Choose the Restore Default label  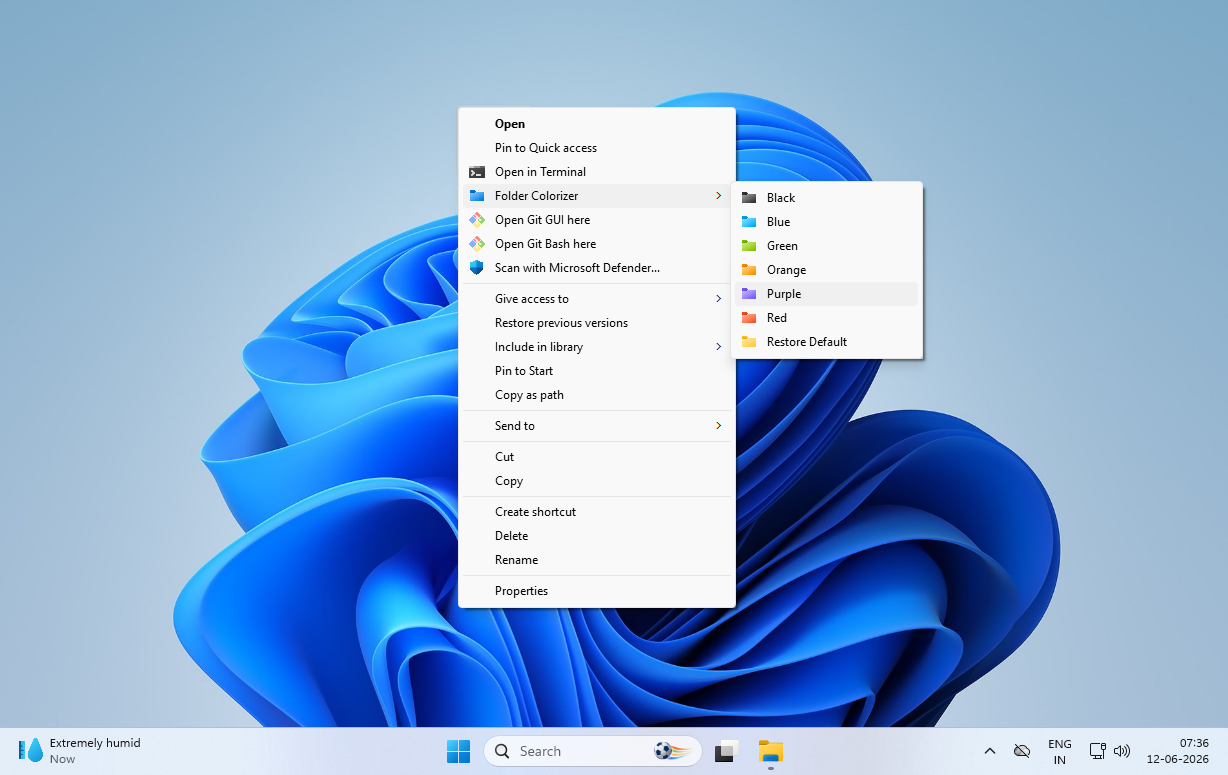(x=807, y=342)
